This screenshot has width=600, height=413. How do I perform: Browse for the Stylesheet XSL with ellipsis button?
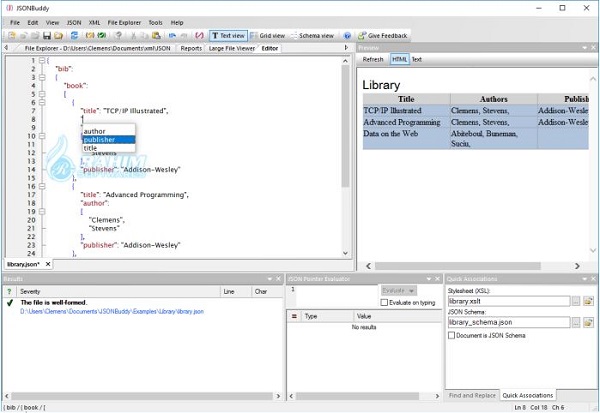coord(575,301)
